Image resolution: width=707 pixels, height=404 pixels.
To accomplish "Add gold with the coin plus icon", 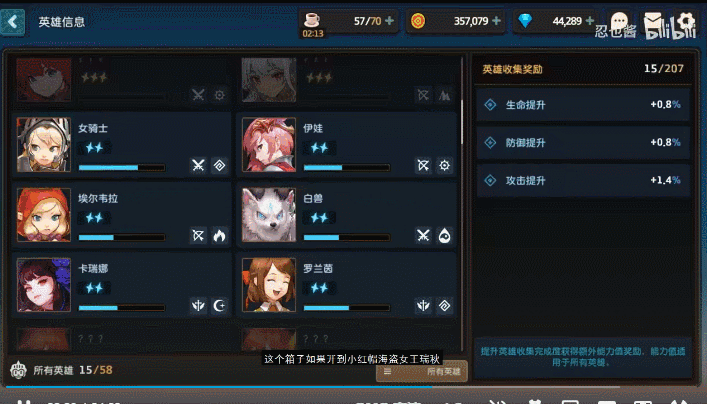I will click(x=496, y=21).
